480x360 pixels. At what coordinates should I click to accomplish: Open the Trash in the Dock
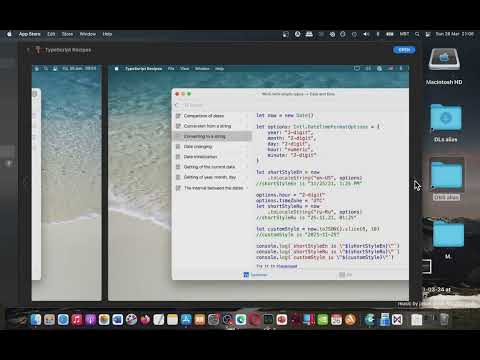(444, 319)
